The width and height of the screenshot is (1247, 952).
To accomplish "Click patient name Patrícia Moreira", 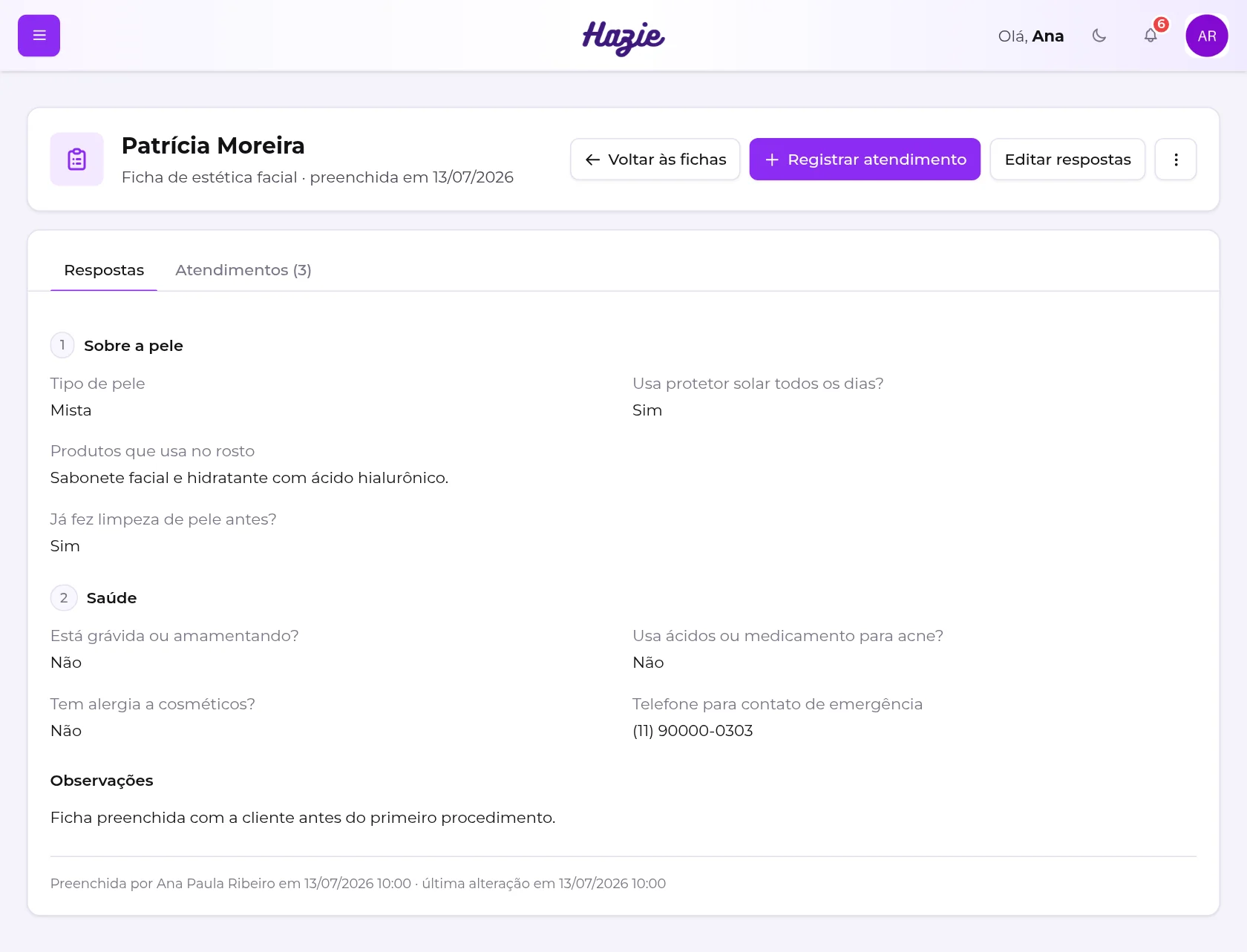I will click(213, 145).
